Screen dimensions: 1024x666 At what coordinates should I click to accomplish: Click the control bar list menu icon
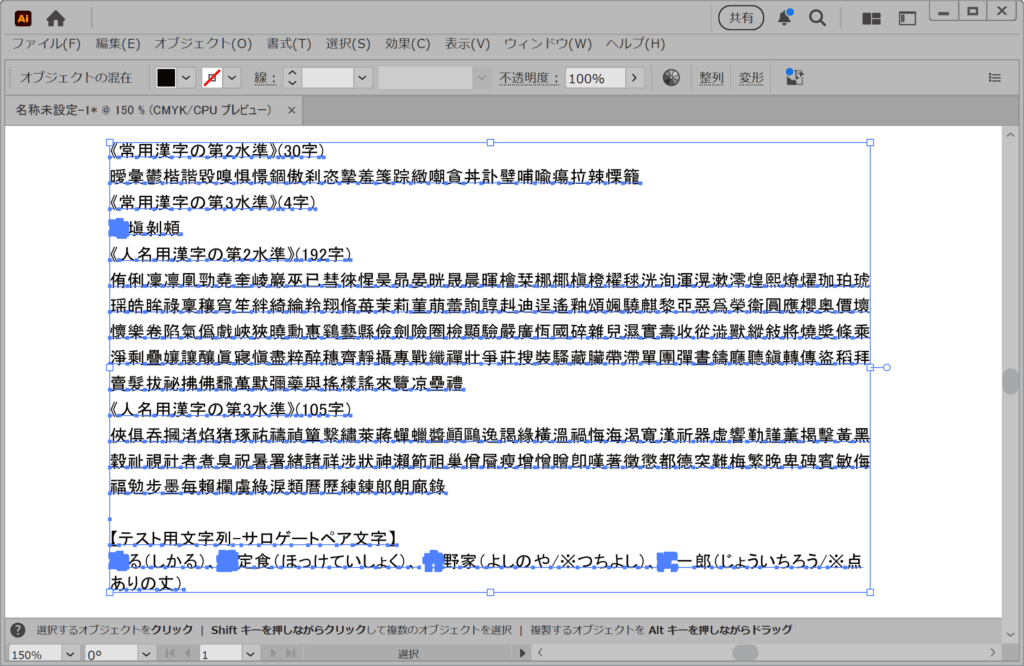994,78
